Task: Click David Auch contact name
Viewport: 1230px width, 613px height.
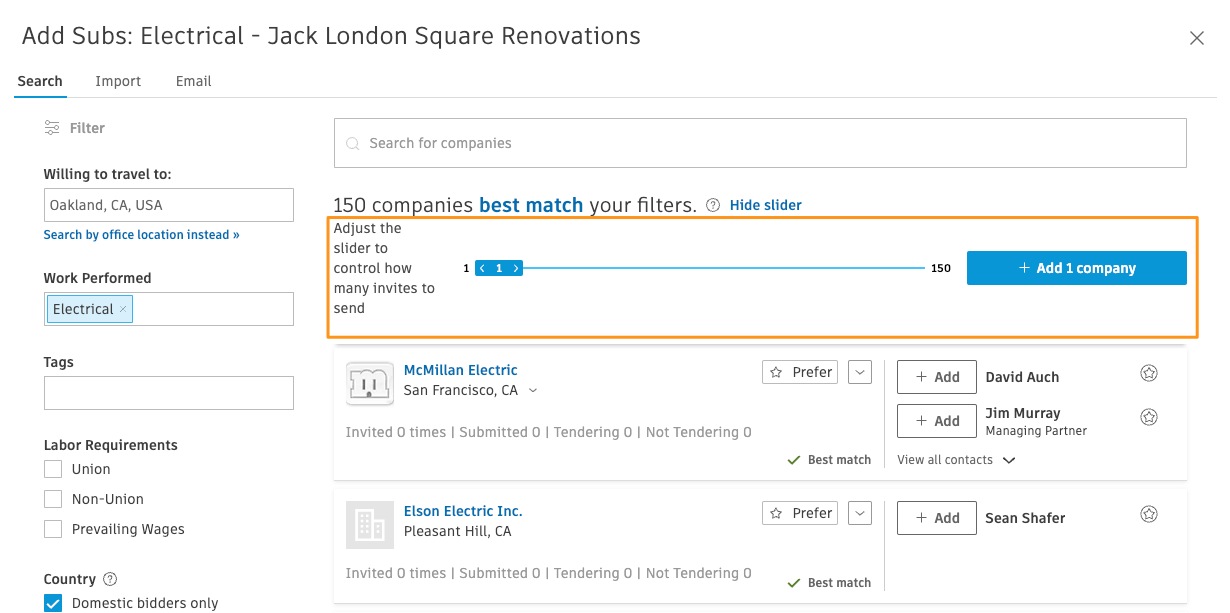Action: (x=1022, y=377)
